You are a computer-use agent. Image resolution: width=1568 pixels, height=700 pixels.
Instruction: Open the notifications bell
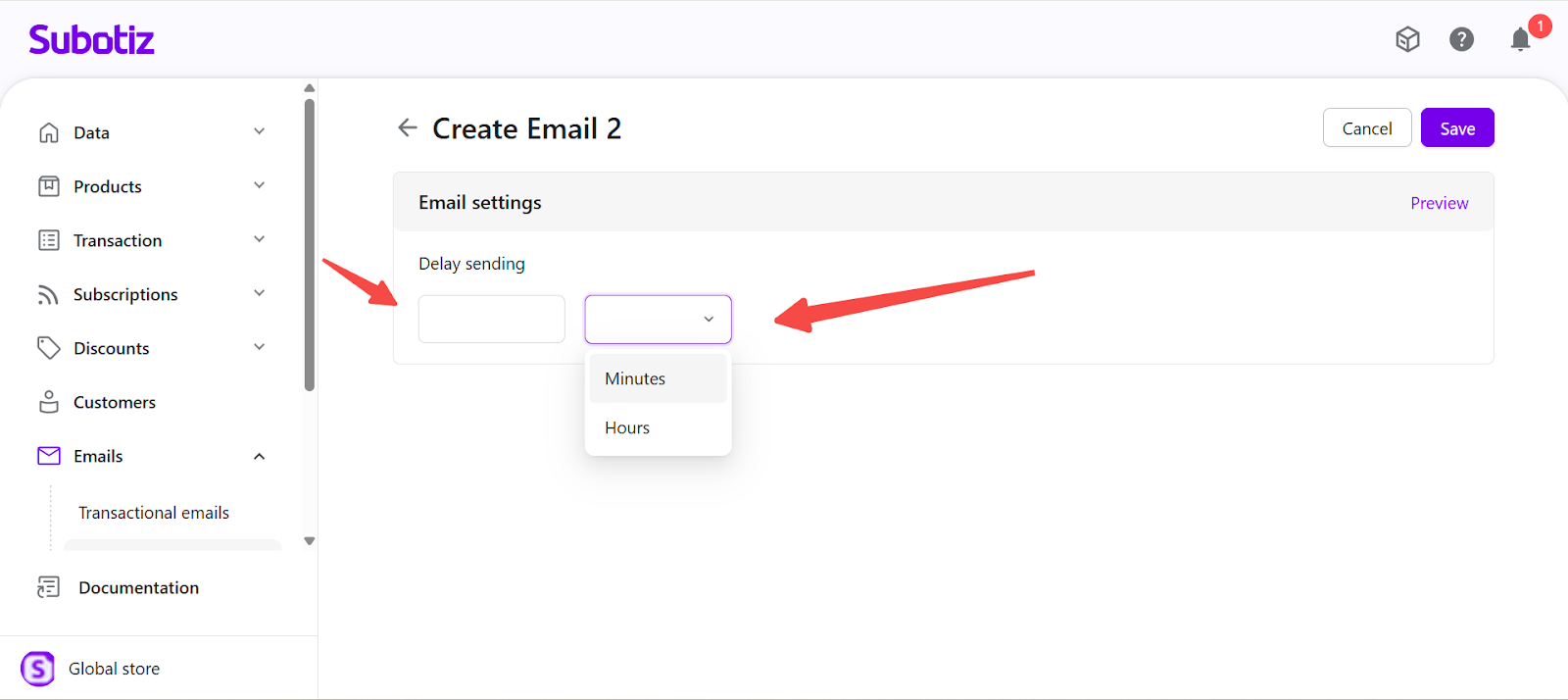pos(1520,39)
